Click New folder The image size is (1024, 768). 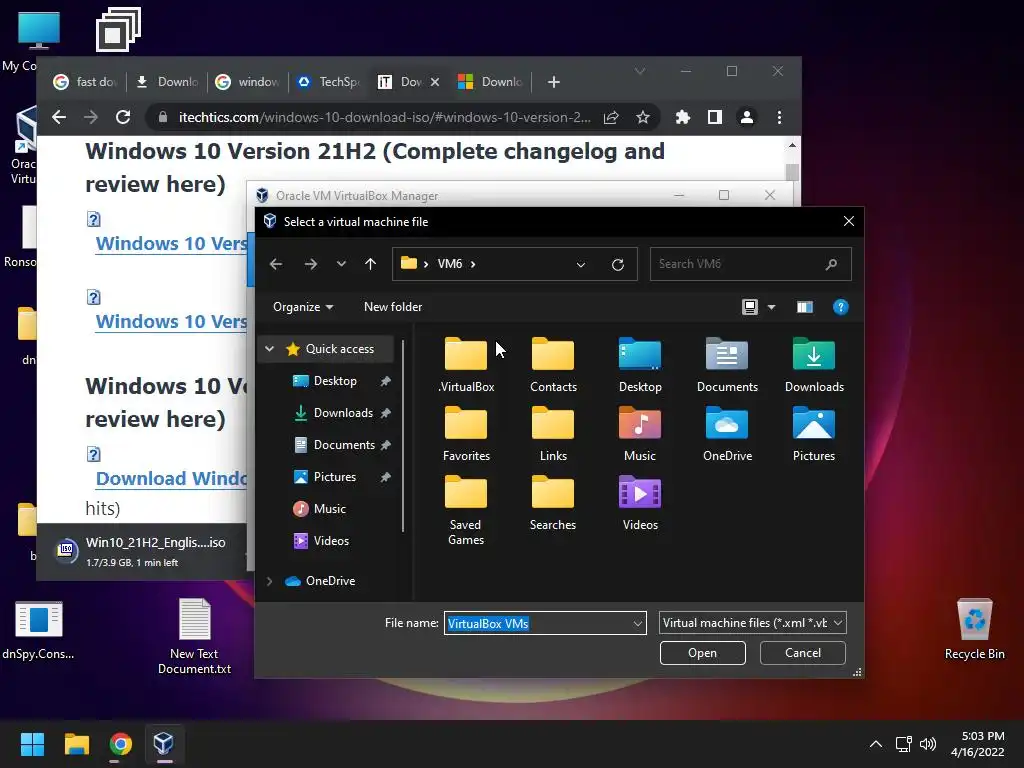393,307
